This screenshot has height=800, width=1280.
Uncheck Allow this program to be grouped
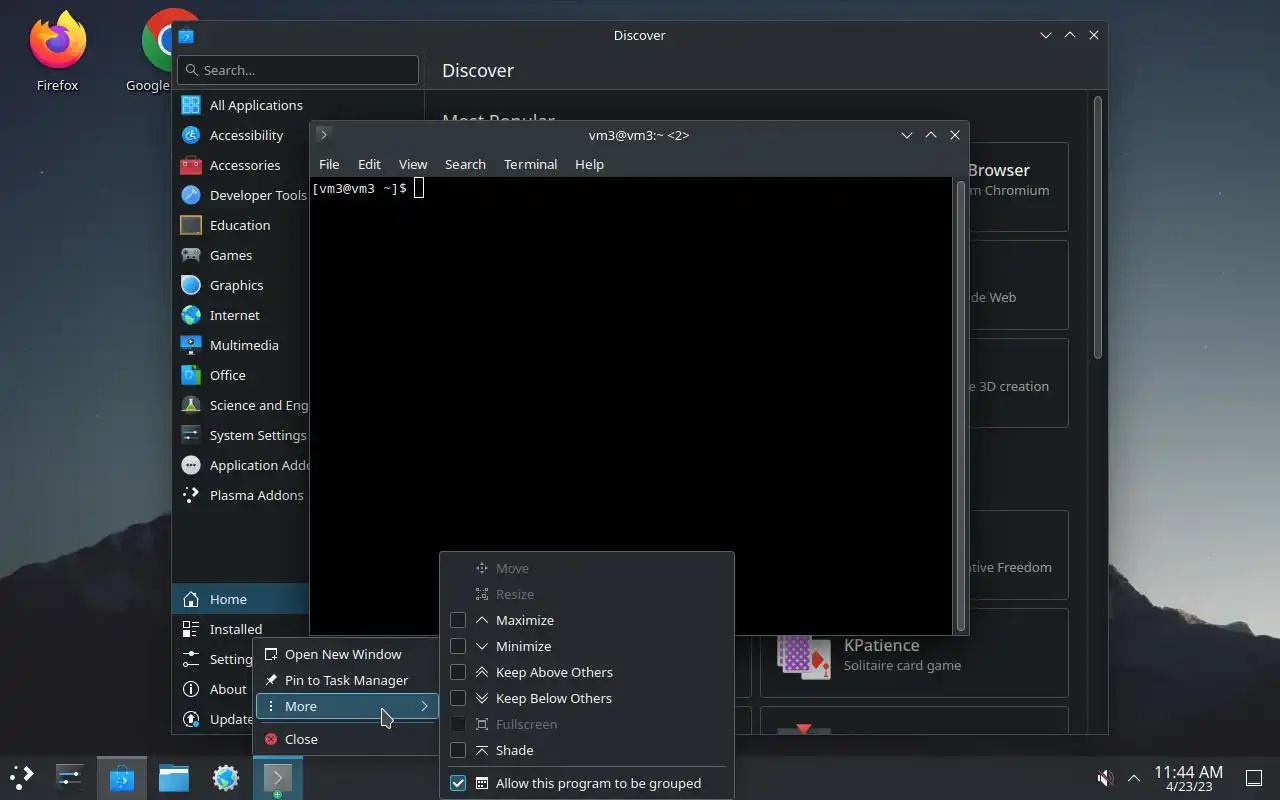pos(458,783)
